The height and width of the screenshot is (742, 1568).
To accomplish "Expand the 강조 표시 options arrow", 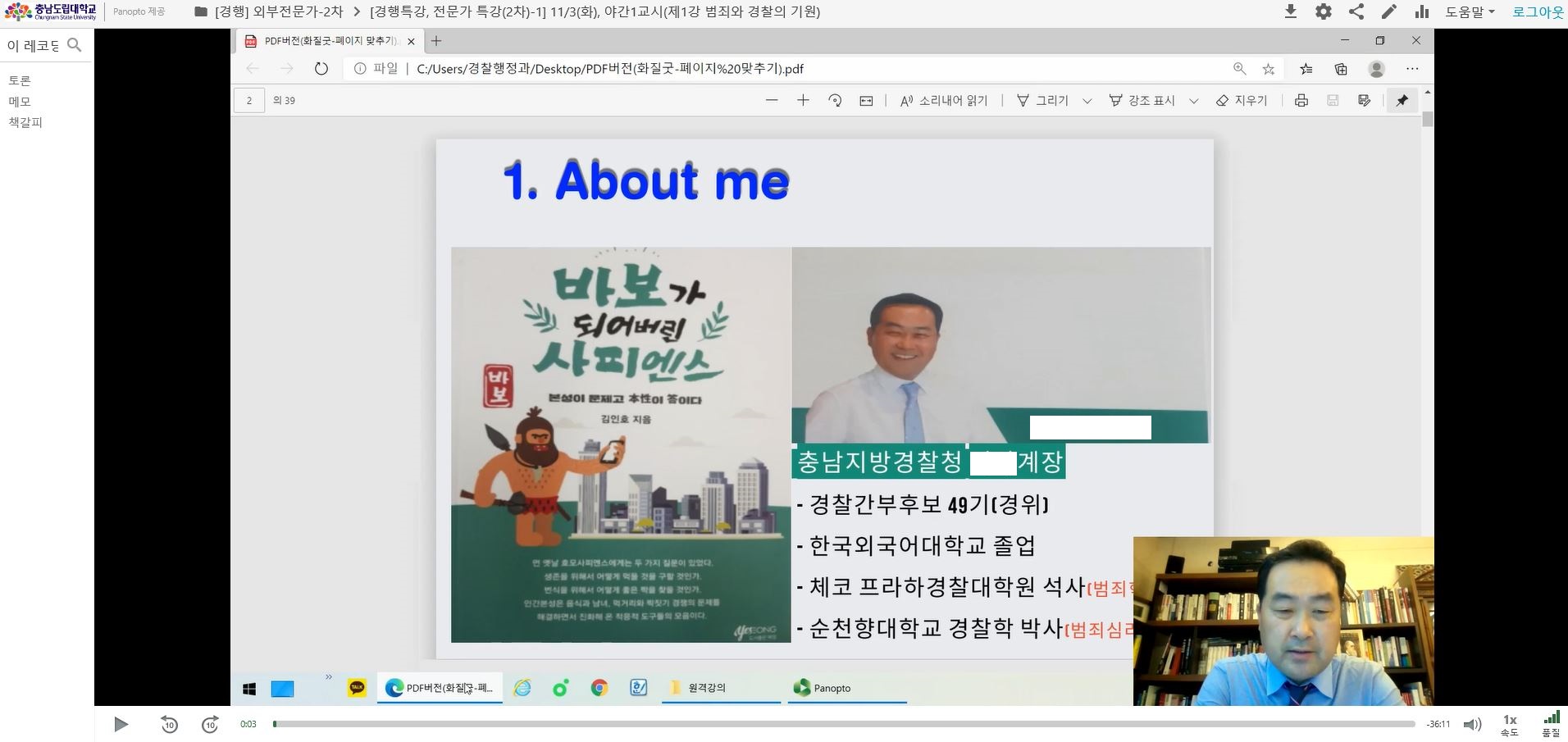I will coord(1194,101).
